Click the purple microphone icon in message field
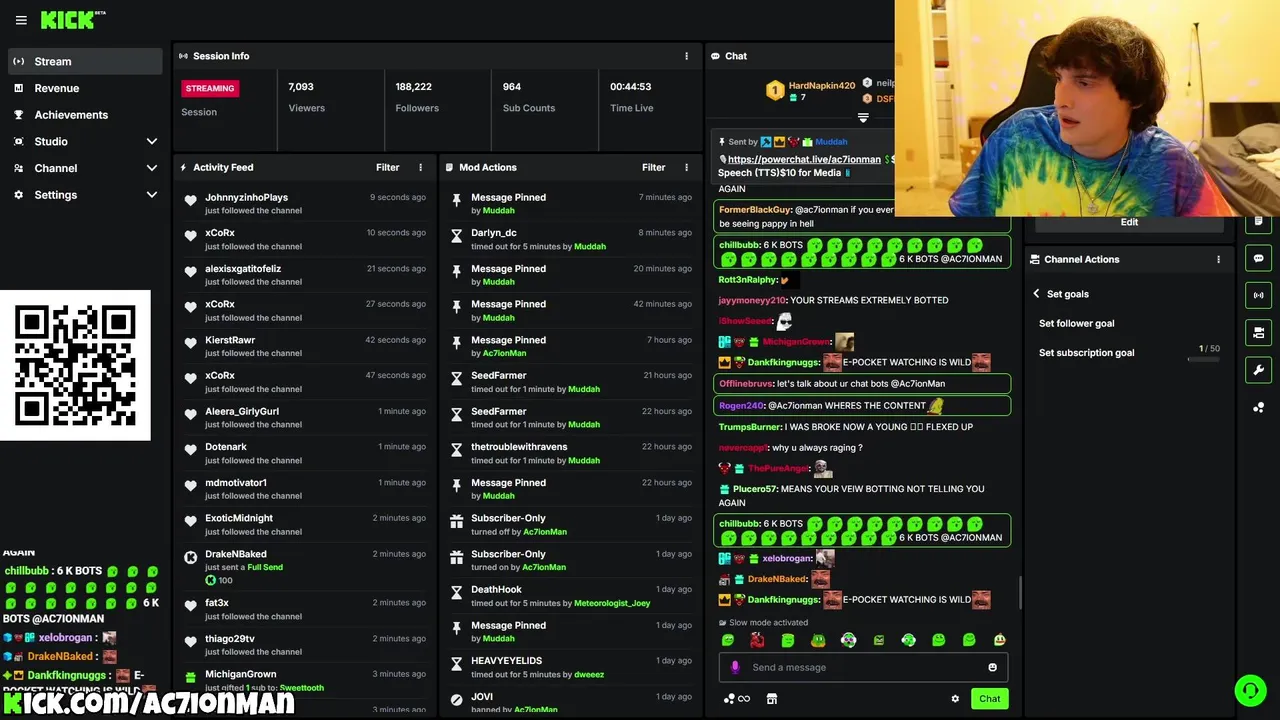 click(x=735, y=667)
